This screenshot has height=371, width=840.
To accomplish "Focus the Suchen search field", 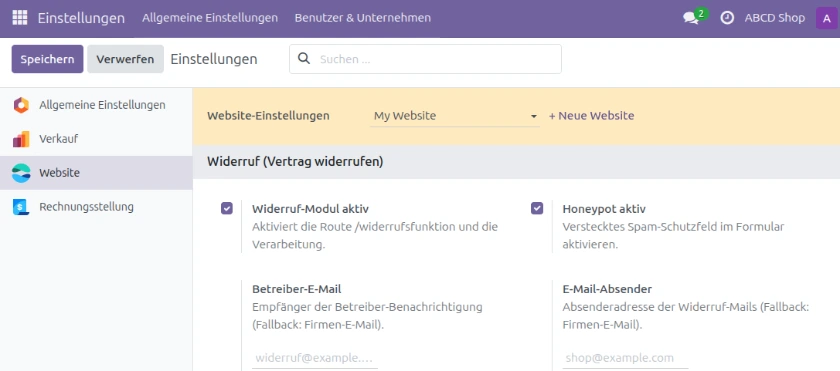I will point(425,59).
